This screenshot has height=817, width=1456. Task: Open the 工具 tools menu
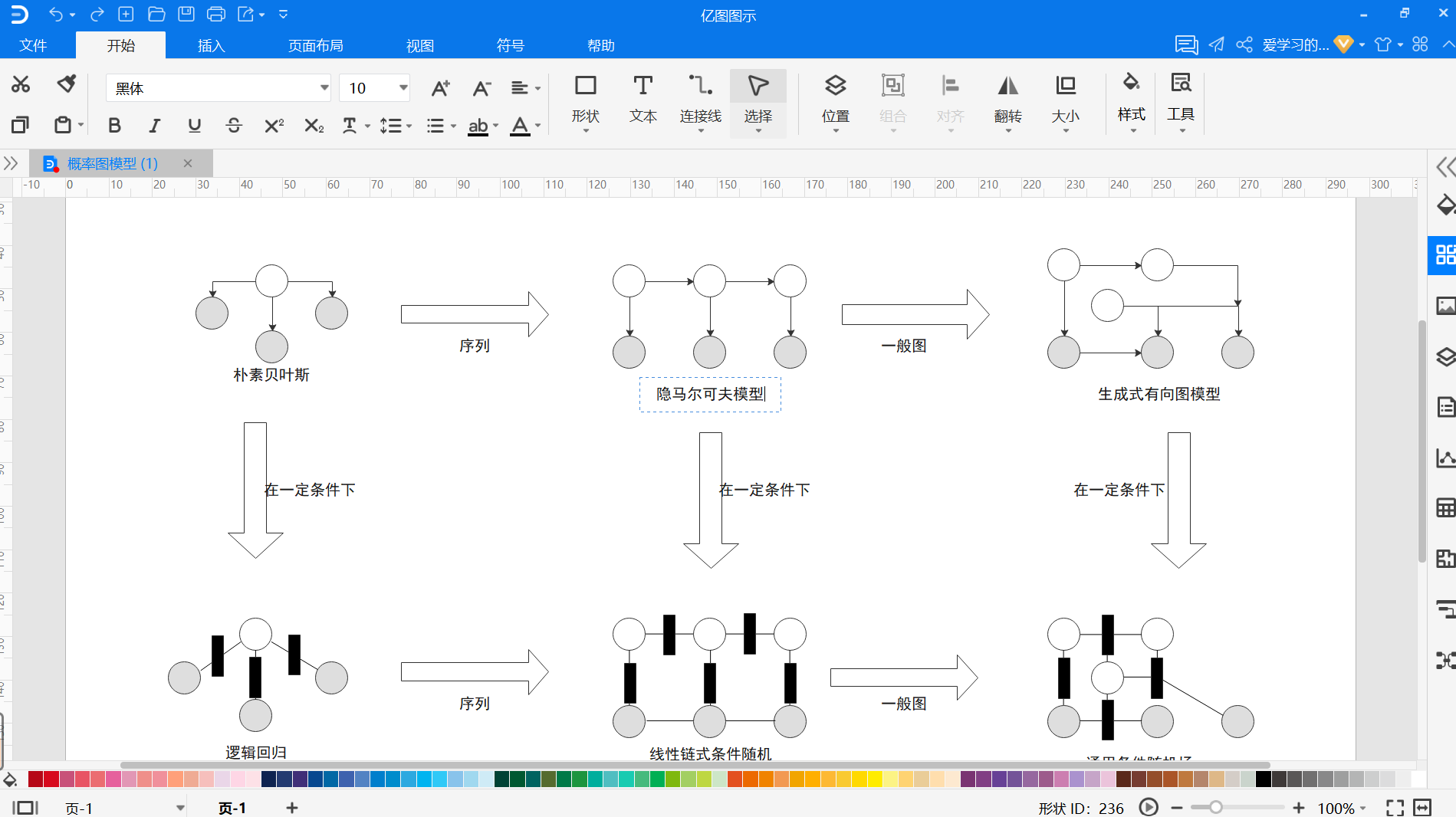click(1181, 101)
